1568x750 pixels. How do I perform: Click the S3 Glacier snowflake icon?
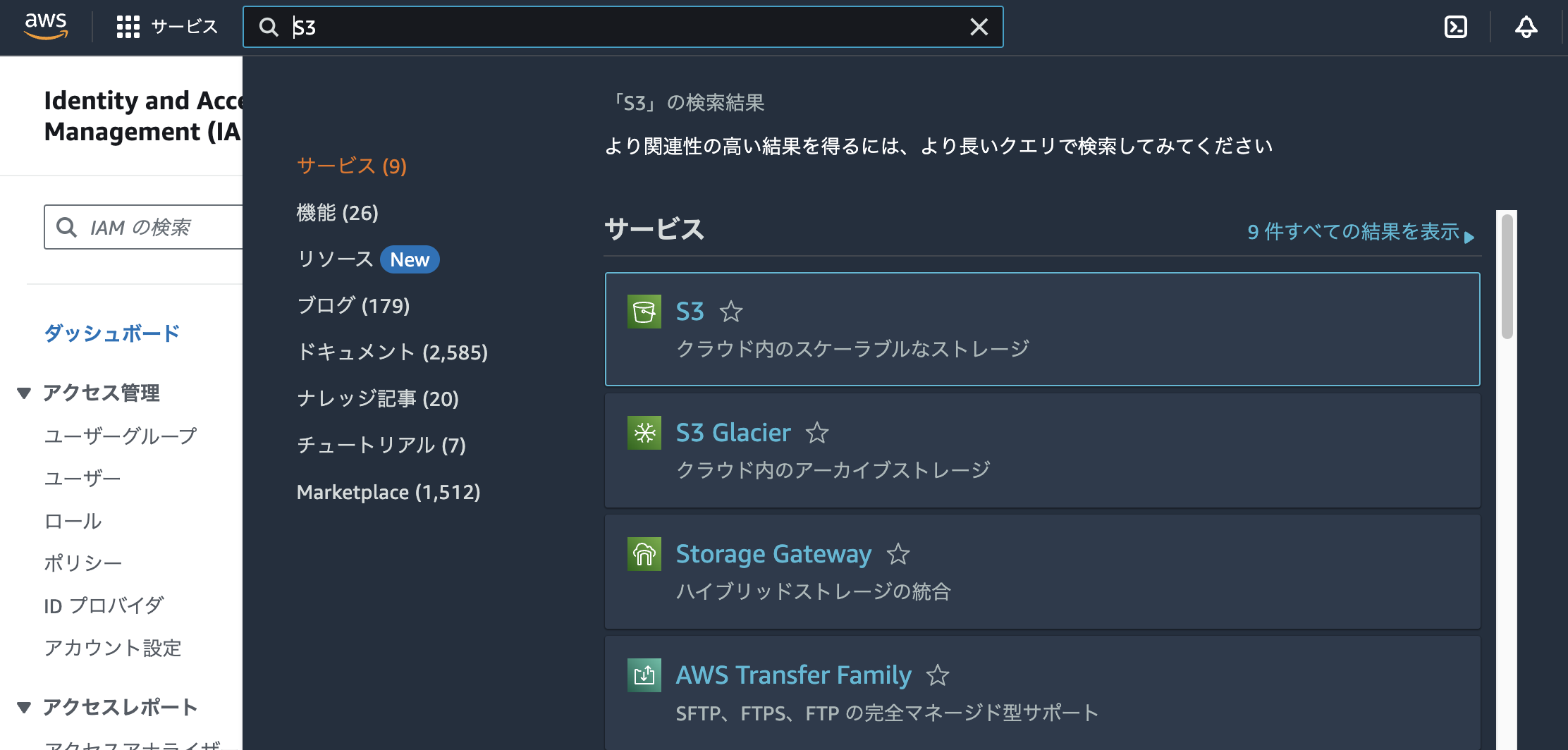click(644, 433)
